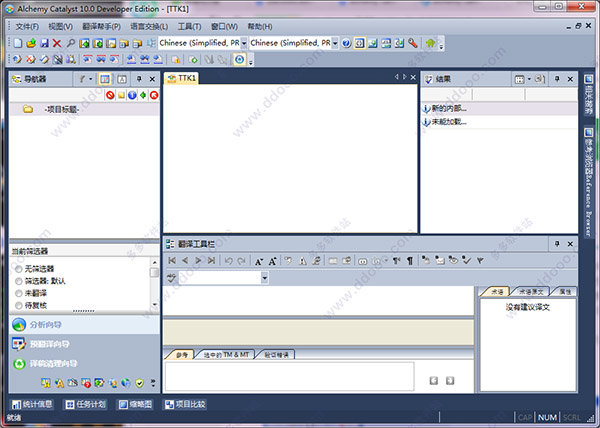Open the 任务计划 bottom panel
This screenshot has width=600, height=428.
(x=85, y=404)
